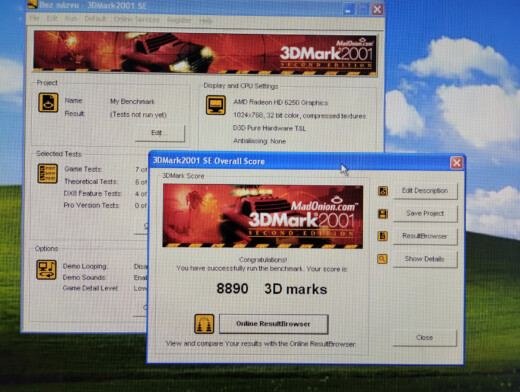This screenshot has width=520, height=392.
Task: Click the 'Pro Version Tests:' label
Action: pyautogui.click(x=91, y=205)
